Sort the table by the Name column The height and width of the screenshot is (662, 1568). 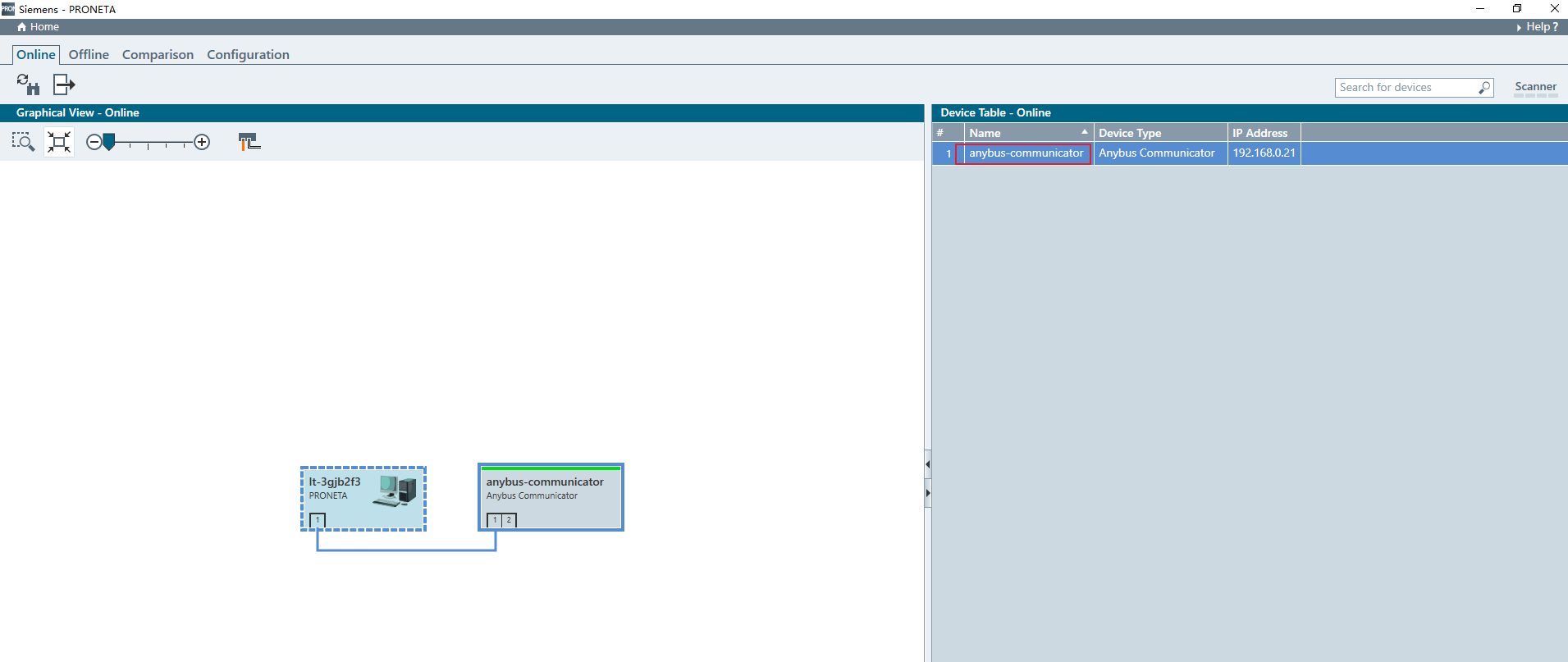pyautogui.click(x=1028, y=133)
